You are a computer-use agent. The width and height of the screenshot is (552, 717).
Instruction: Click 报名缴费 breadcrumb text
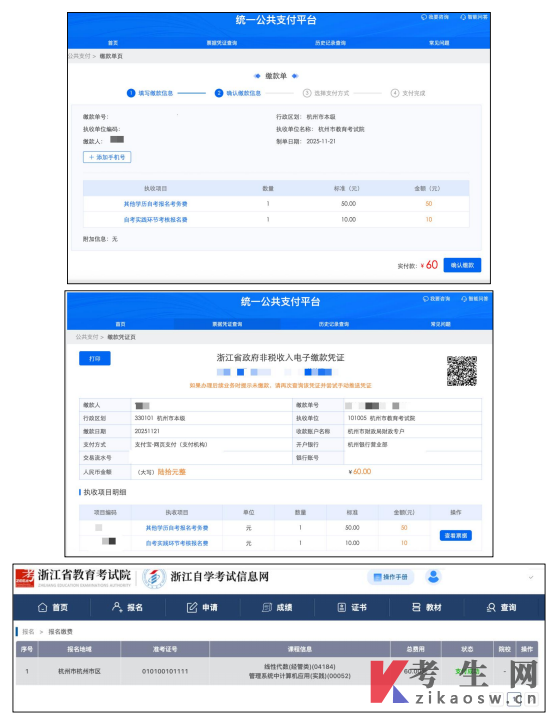(x=60, y=631)
